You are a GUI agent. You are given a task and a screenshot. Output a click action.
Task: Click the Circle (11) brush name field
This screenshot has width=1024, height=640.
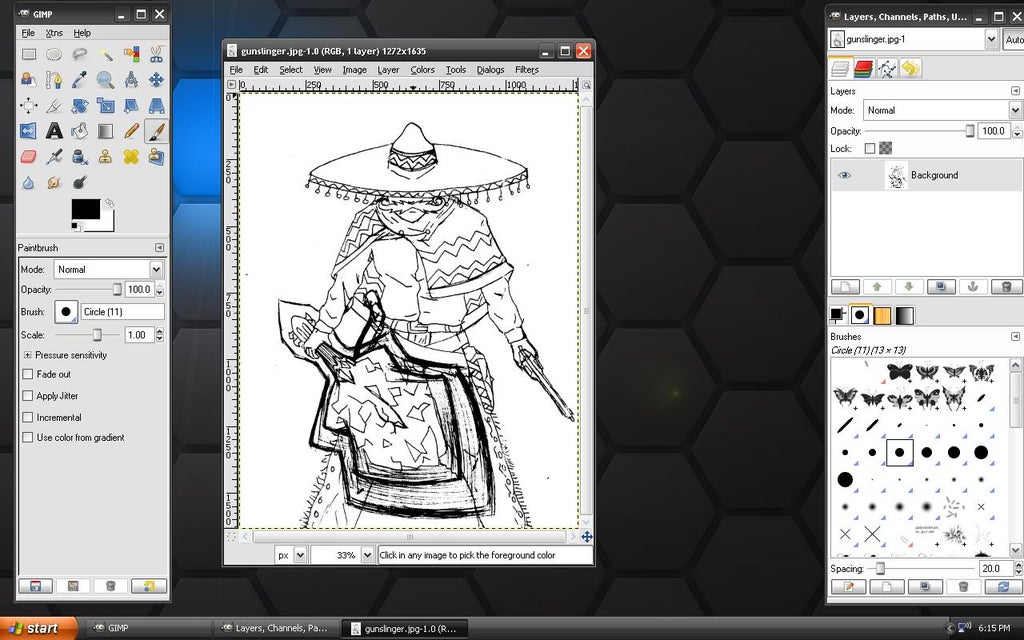(x=122, y=312)
